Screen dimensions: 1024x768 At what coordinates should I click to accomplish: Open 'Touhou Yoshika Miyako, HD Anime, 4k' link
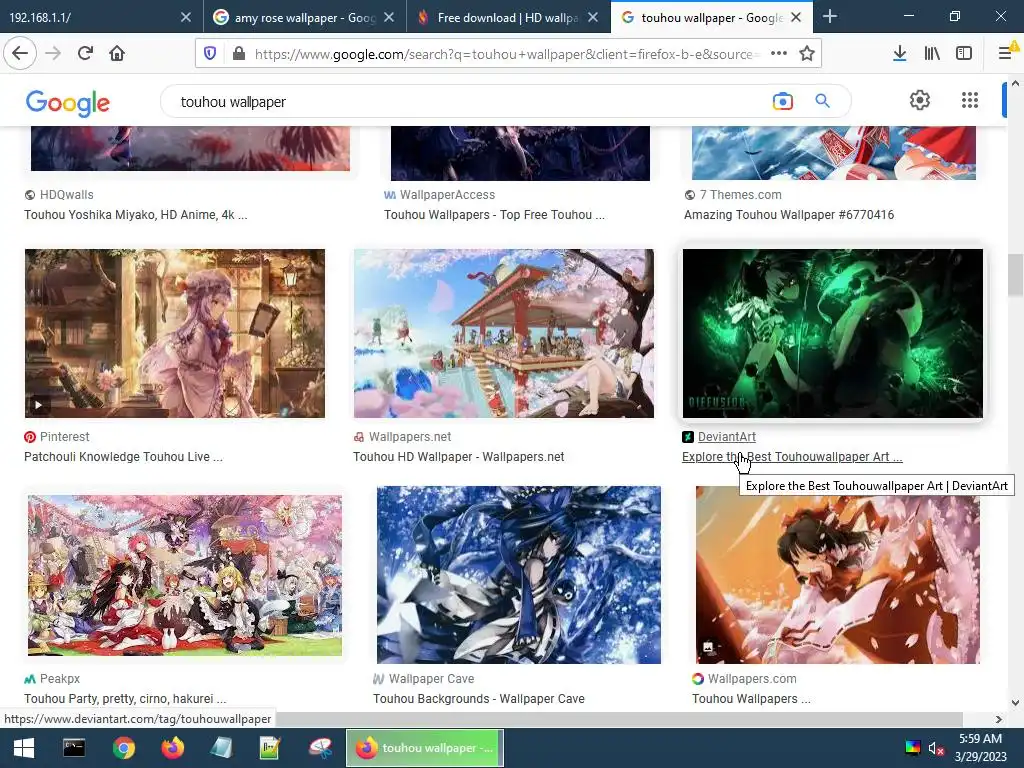136,215
